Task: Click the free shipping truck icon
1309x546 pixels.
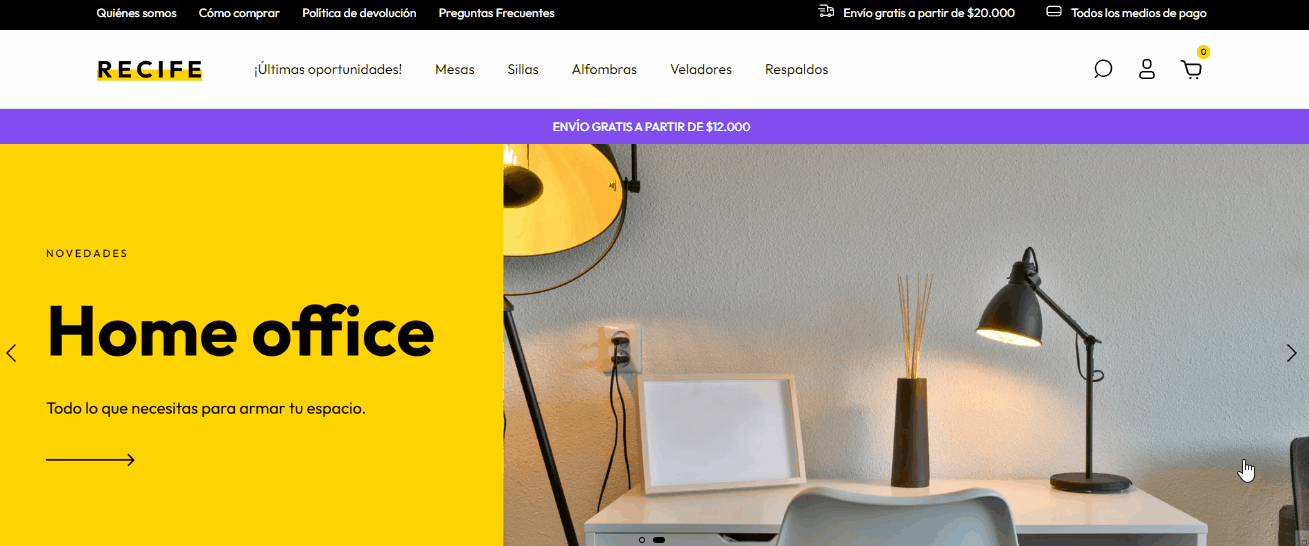Action: click(x=826, y=12)
